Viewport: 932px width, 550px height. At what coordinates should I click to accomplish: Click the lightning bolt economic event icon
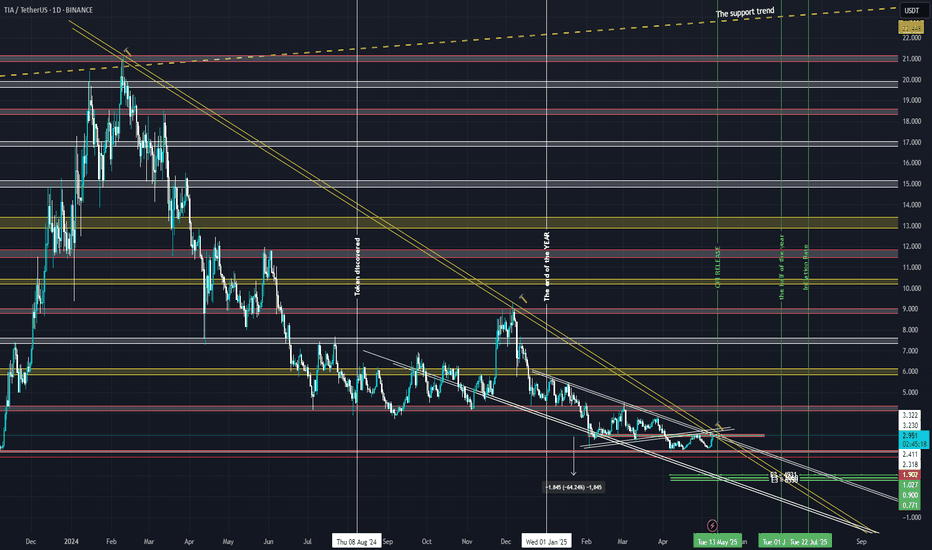(712, 526)
